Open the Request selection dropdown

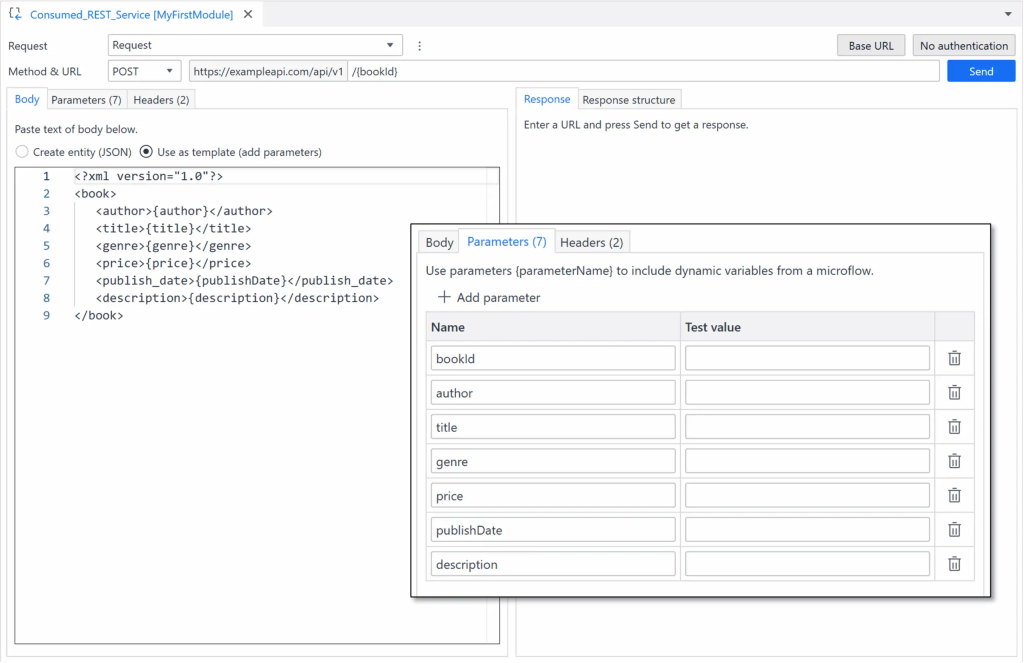click(x=255, y=45)
